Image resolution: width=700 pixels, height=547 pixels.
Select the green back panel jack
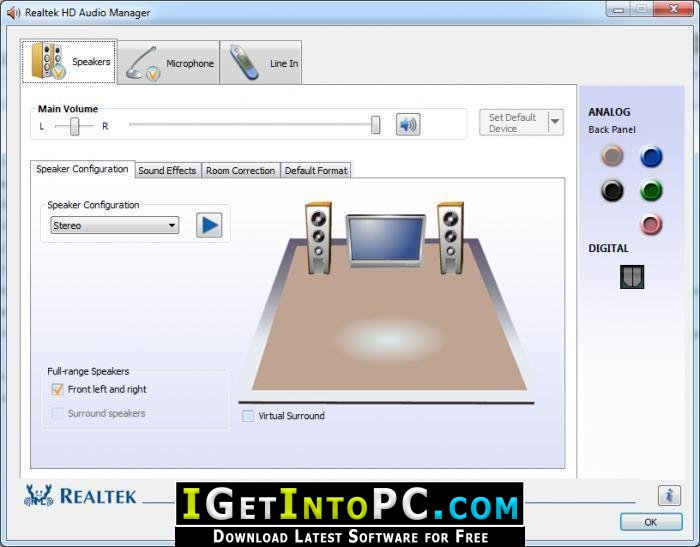click(x=651, y=190)
